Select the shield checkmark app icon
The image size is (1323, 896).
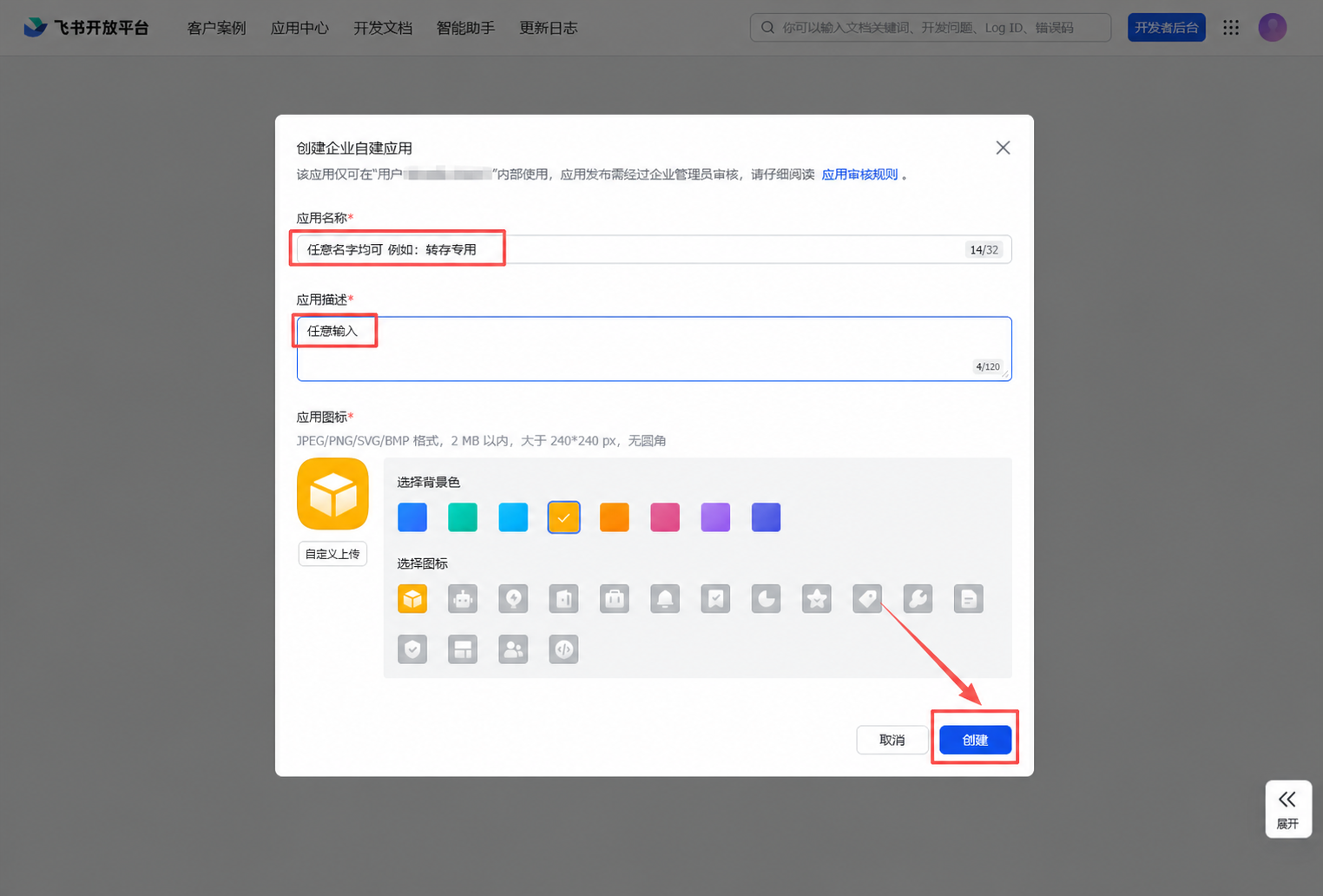(x=412, y=649)
